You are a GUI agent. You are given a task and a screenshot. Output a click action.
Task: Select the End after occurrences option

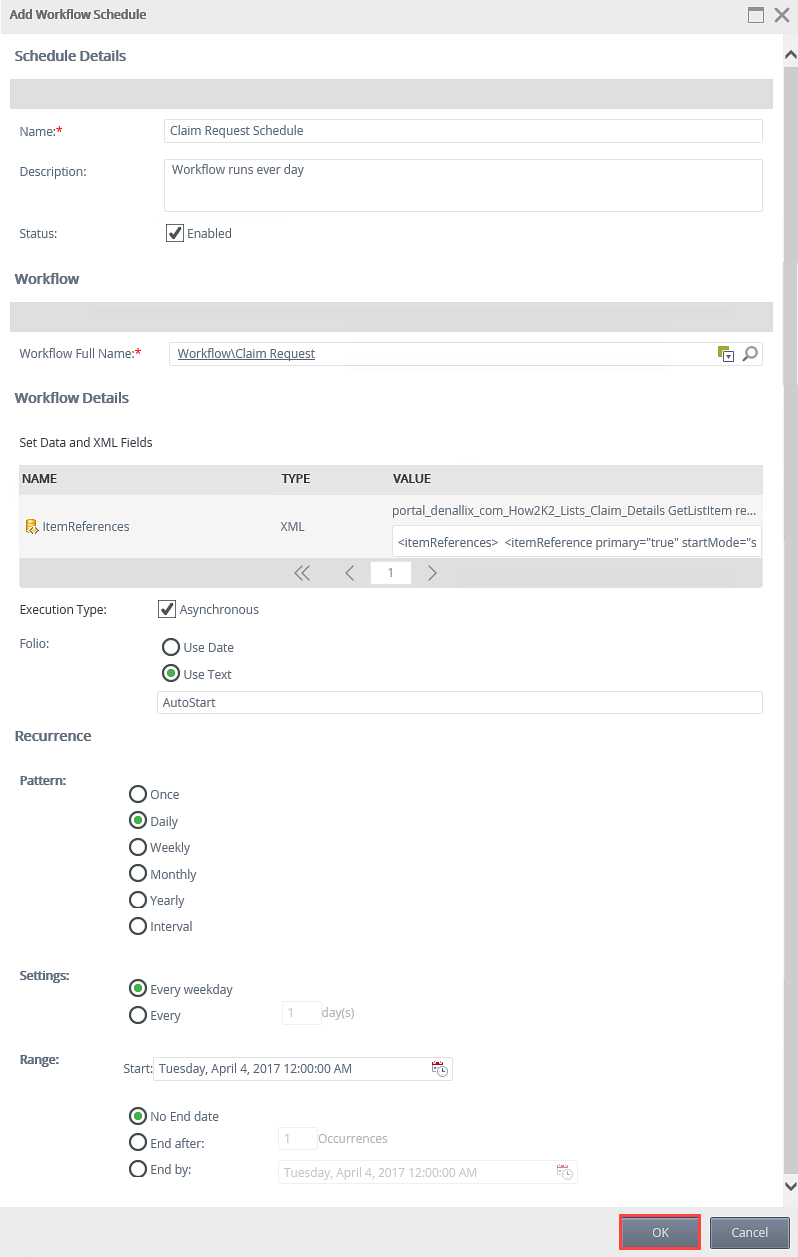pos(138,1142)
